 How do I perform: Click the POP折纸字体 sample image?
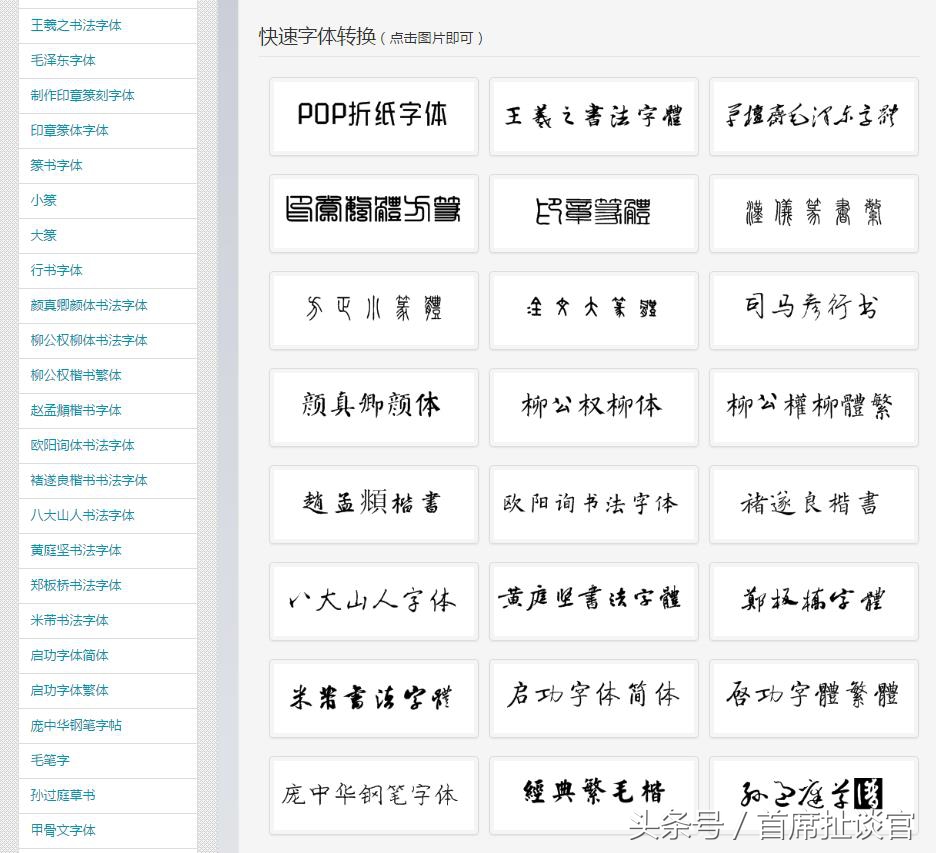[373, 116]
